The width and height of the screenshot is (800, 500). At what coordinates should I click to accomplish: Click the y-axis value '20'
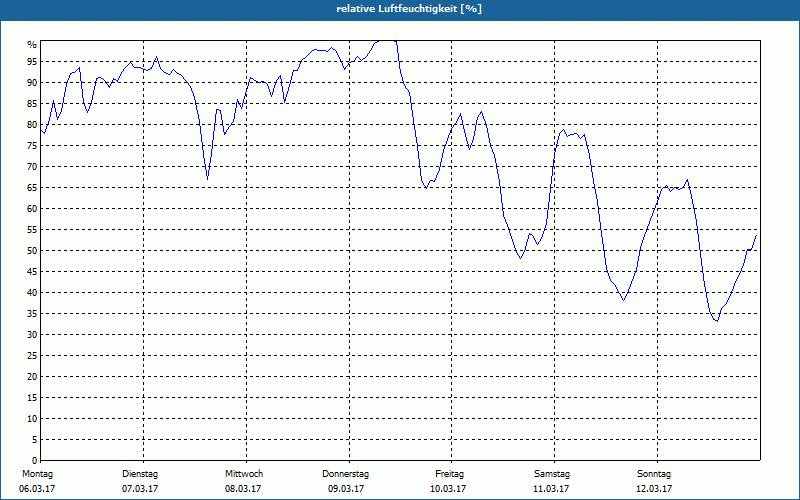pyautogui.click(x=32, y=377)
